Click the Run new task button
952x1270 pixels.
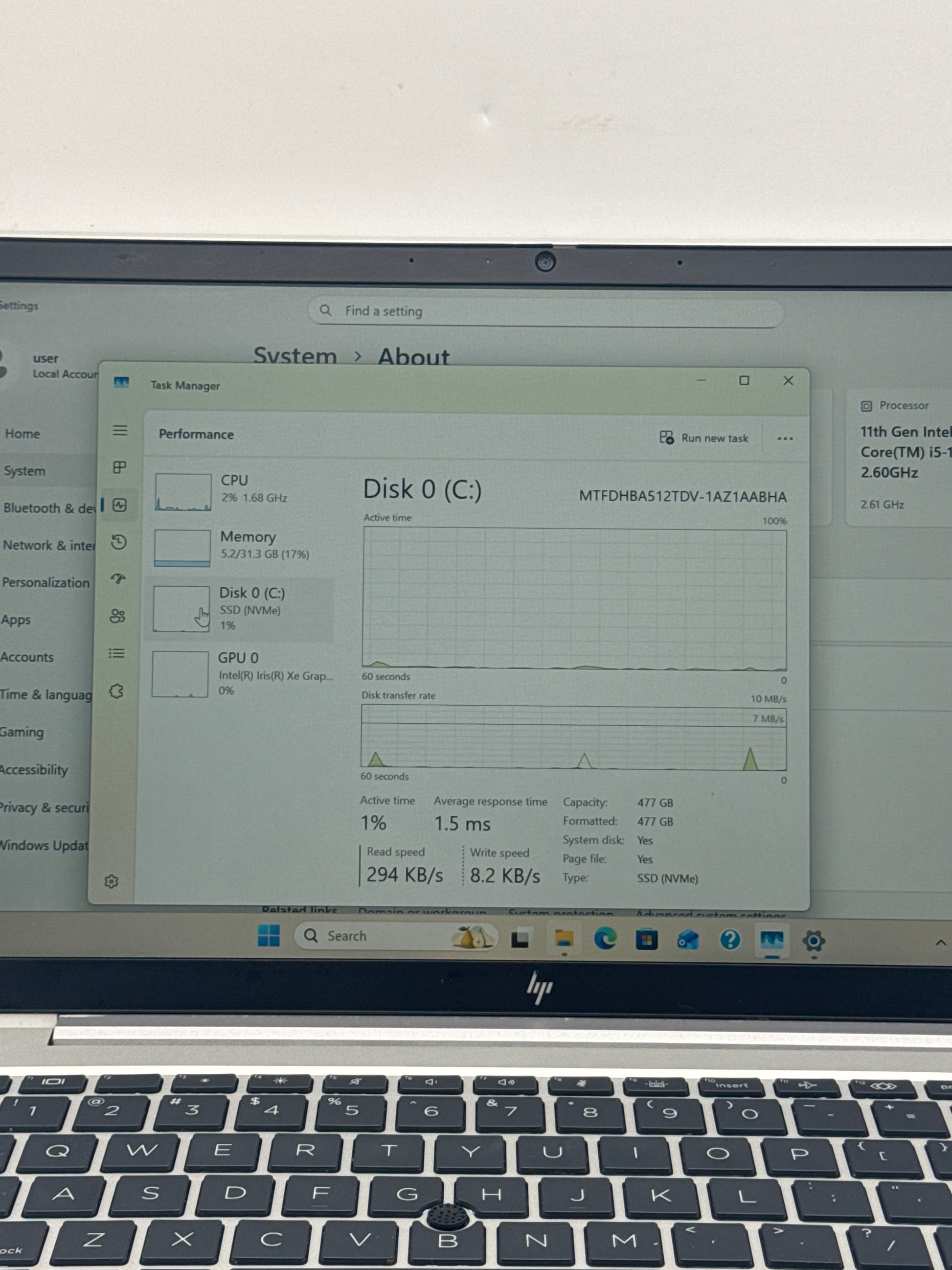(x=704, y=438)
